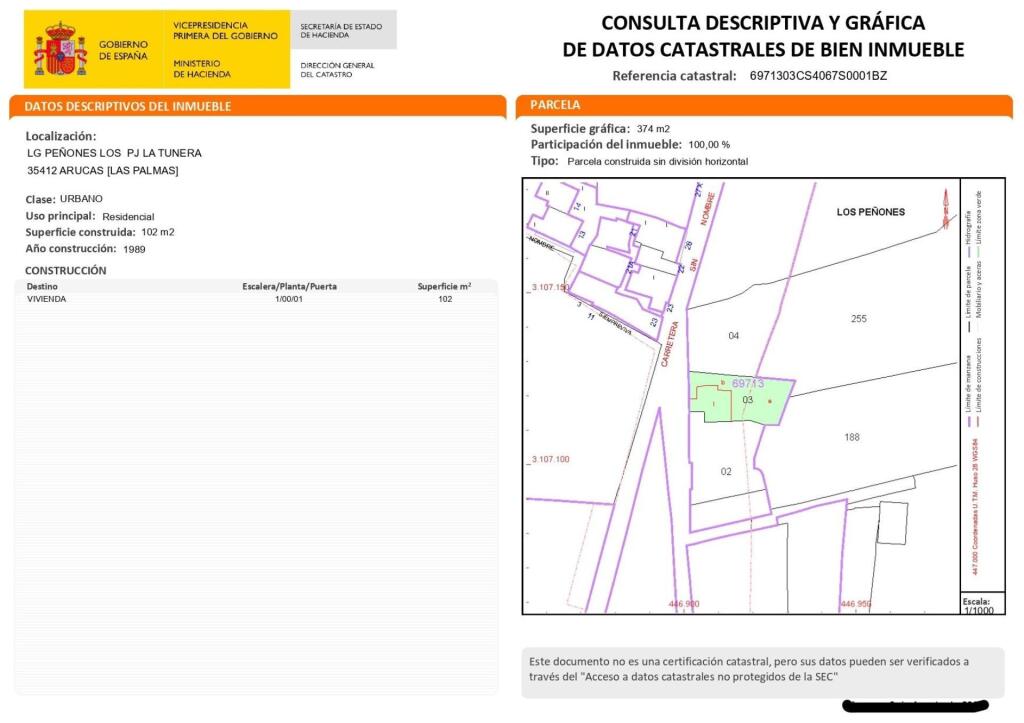Click 'DIRECCIÓN GENERAL DEL CATASTRO' text

(337, 70)
